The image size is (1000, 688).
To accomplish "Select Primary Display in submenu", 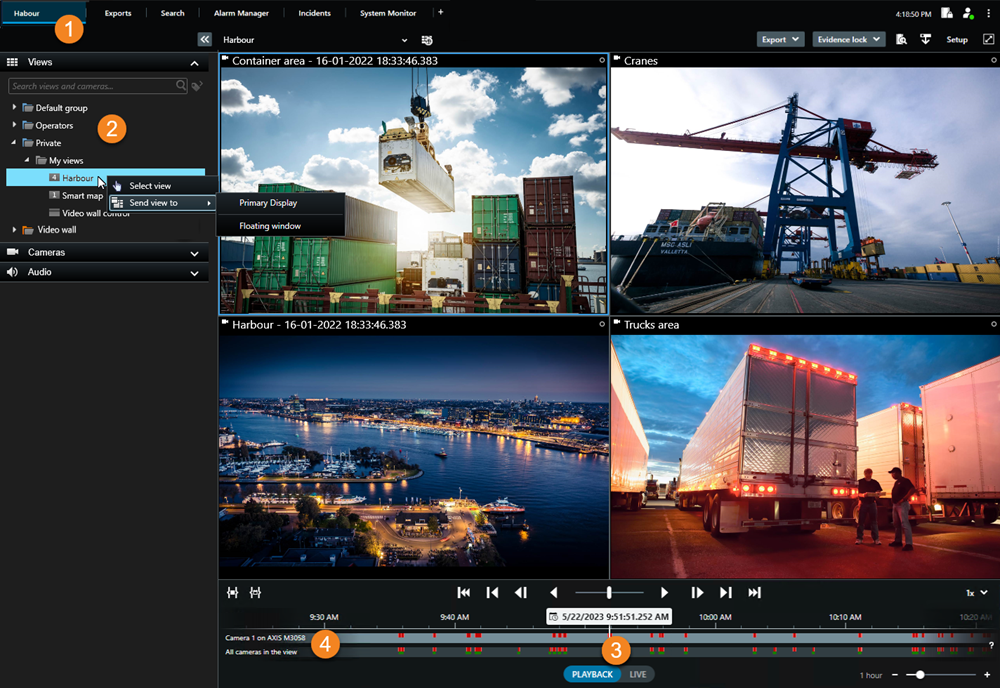I will click(x=268, y=203).
